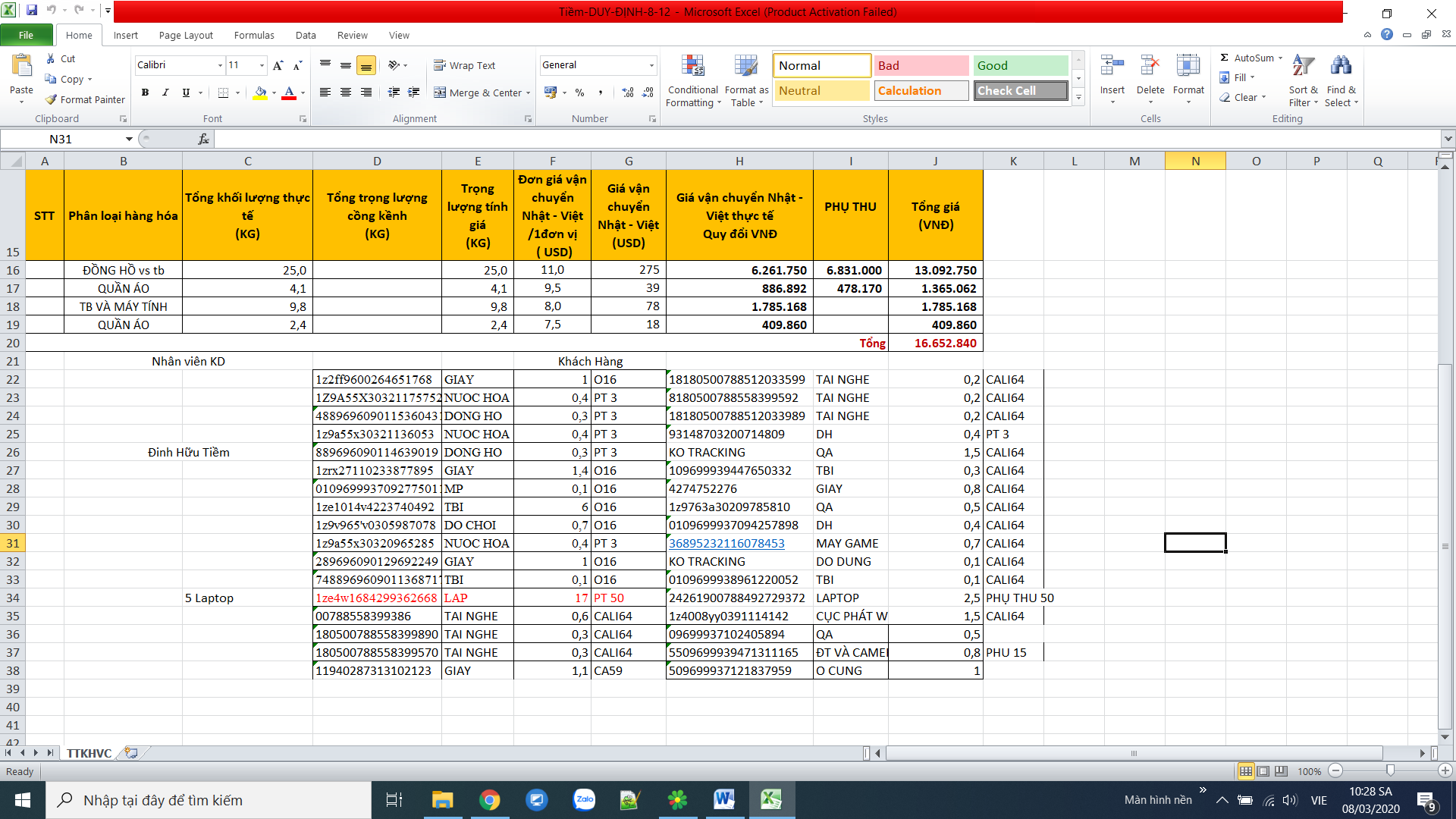Click the Increase Font Size icon
This screenshot has width=1456, height=819.
tap(278, 65)
